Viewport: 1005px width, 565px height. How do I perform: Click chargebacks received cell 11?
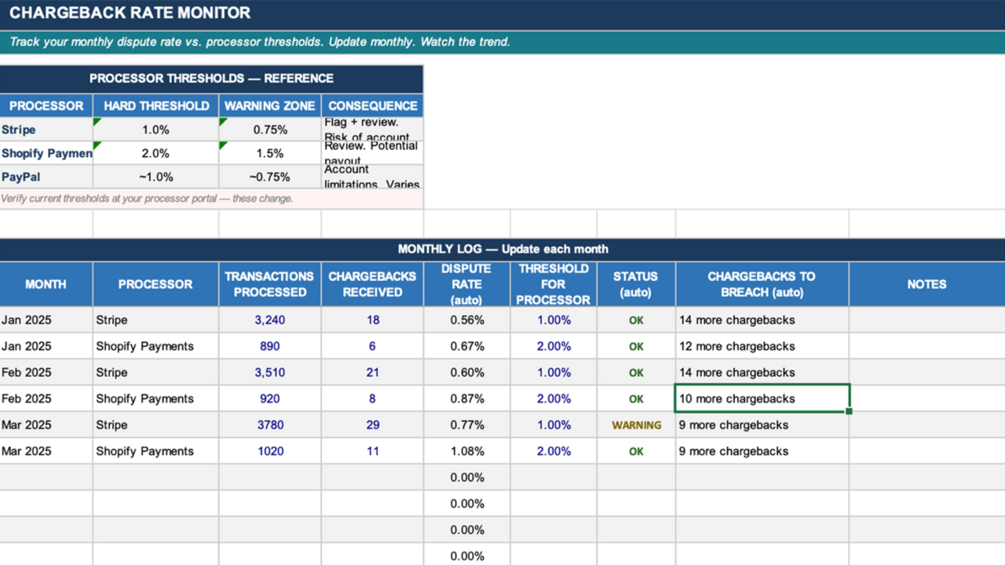(x=372, y=452)
